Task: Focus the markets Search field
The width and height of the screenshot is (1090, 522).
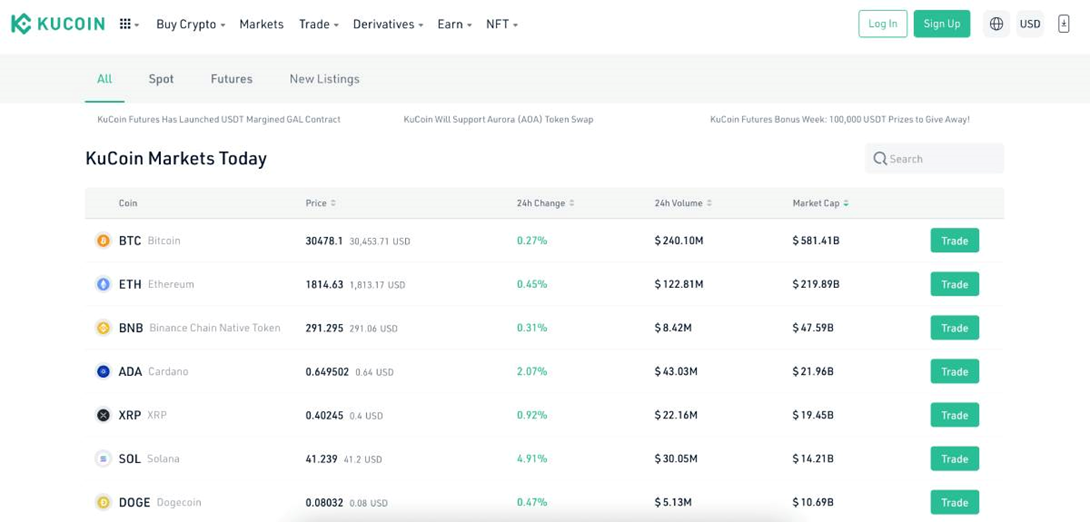Action: pyautogui.click(x=934, y=158)
